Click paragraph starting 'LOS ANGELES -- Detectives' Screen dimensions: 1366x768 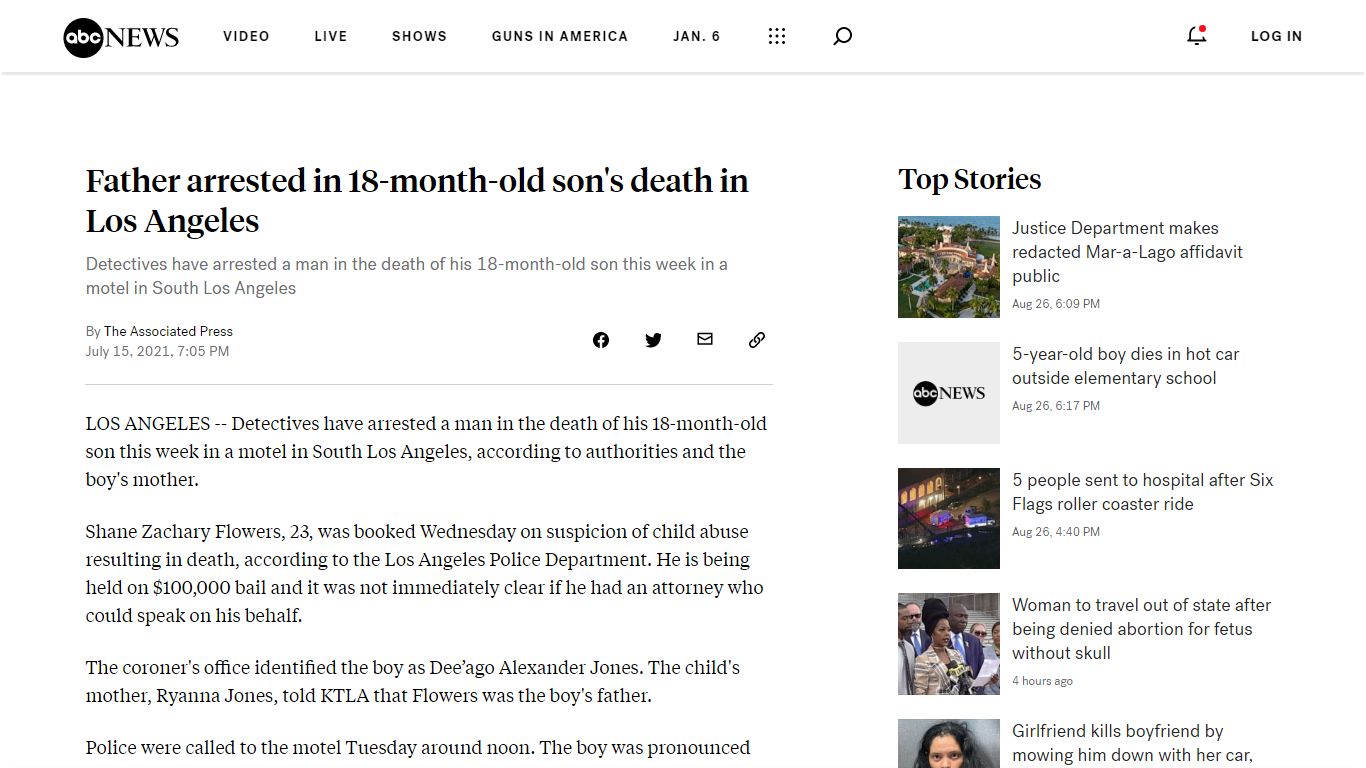coord(426,451)
